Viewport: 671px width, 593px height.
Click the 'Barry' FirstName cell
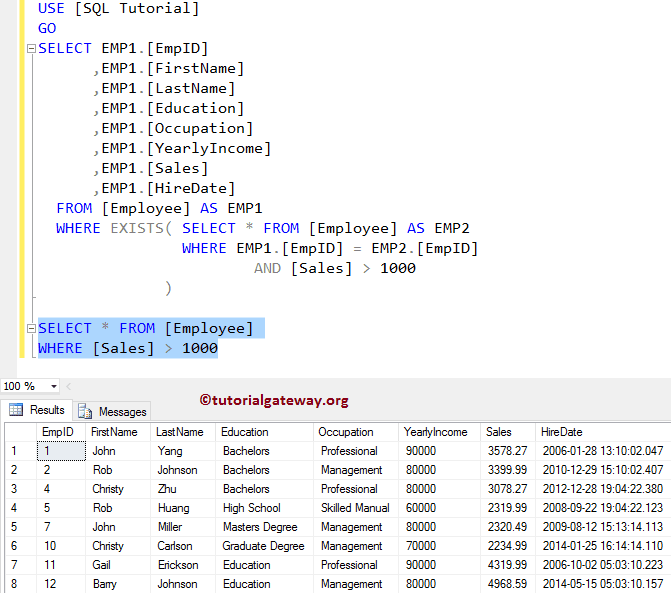click(x=118, y=584)
